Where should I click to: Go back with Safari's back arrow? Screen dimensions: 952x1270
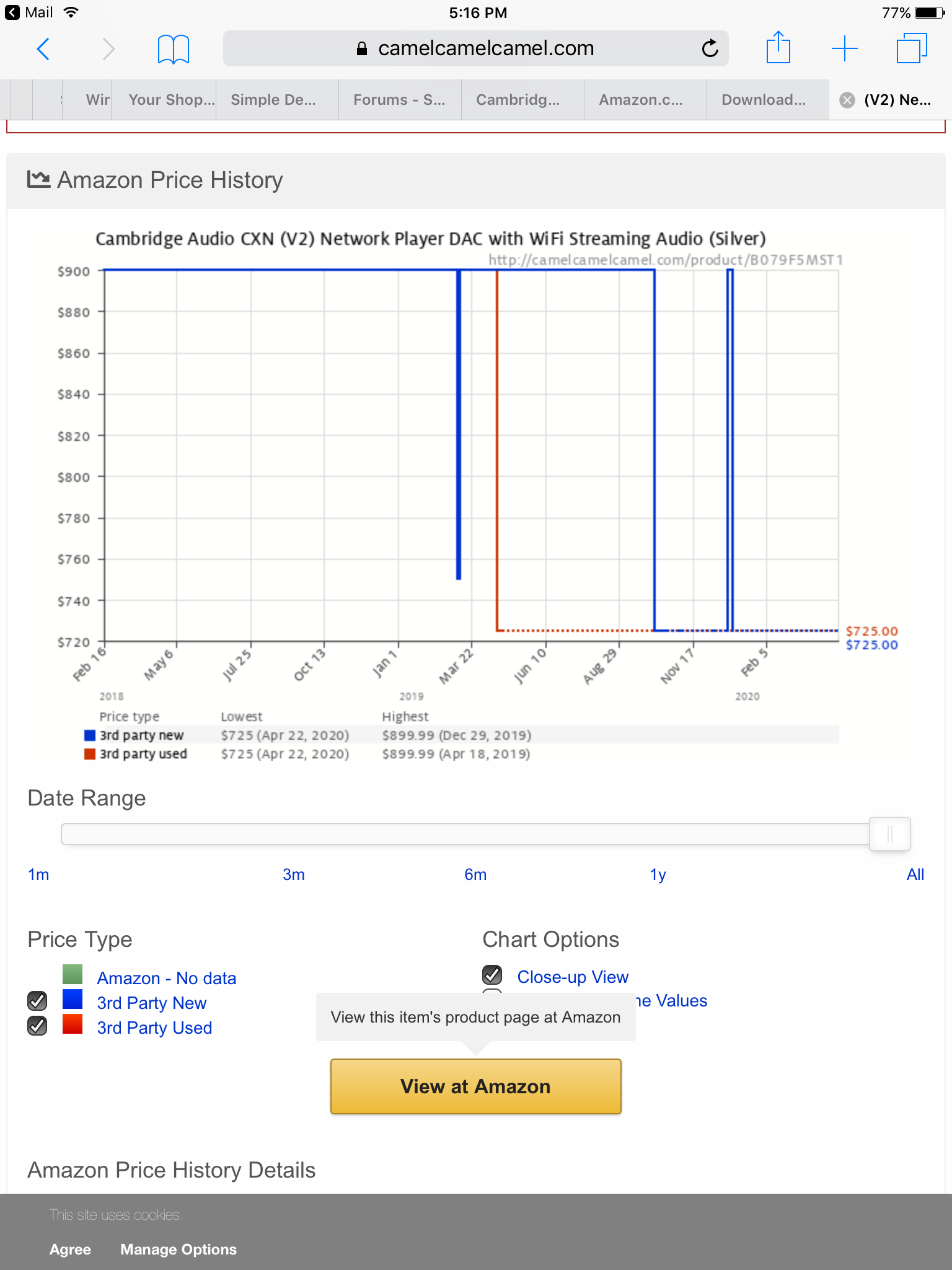coord(43,48)
